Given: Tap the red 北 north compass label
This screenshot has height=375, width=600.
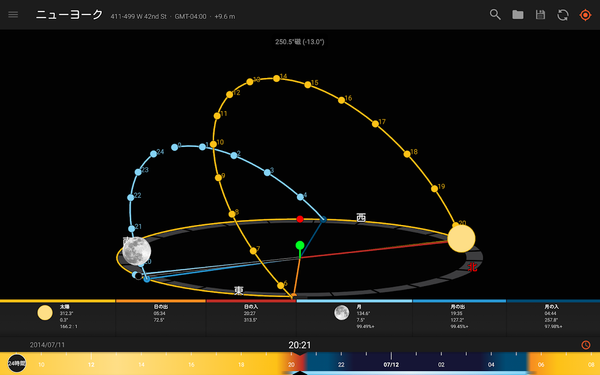Looking at the screenshot, I should pyautogui.click(x=473, y=267).
